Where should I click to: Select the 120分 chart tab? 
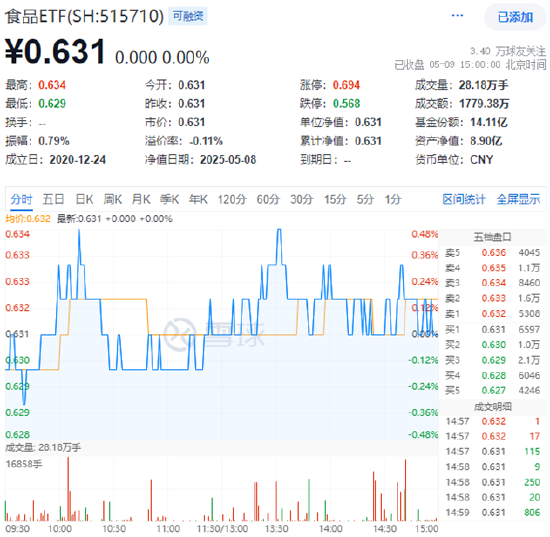tap(232, 199)
